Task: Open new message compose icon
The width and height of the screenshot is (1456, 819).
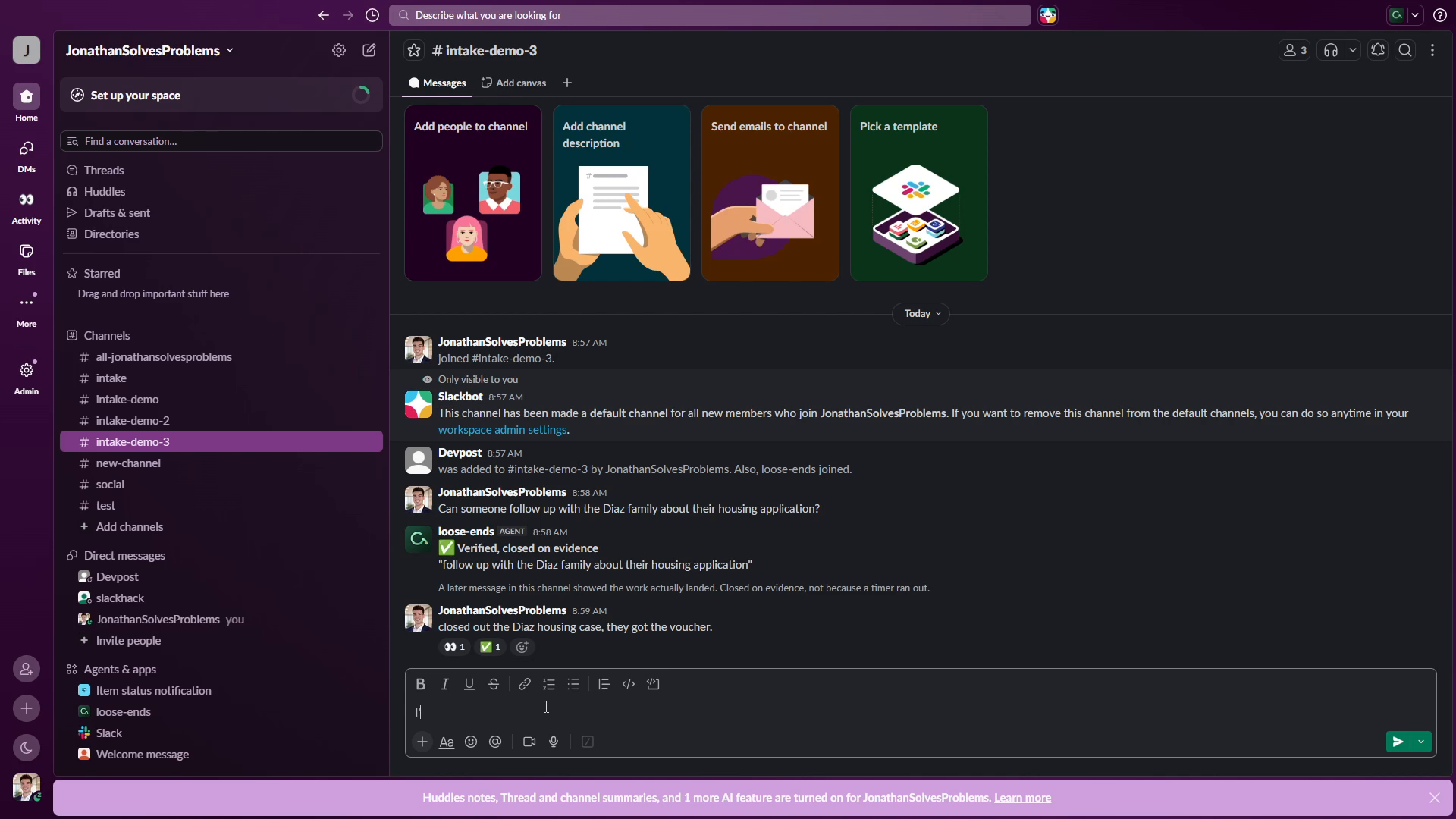Action: pos(369,50)
